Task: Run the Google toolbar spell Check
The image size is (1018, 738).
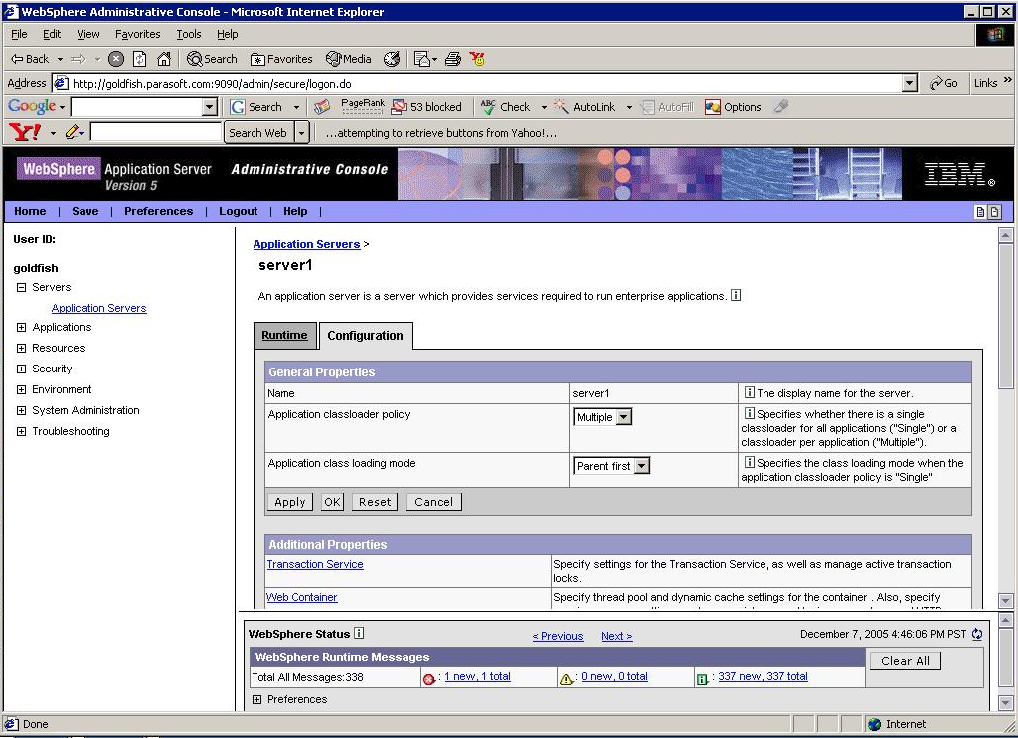Action: pyautogui.click(x=506, y=107)
